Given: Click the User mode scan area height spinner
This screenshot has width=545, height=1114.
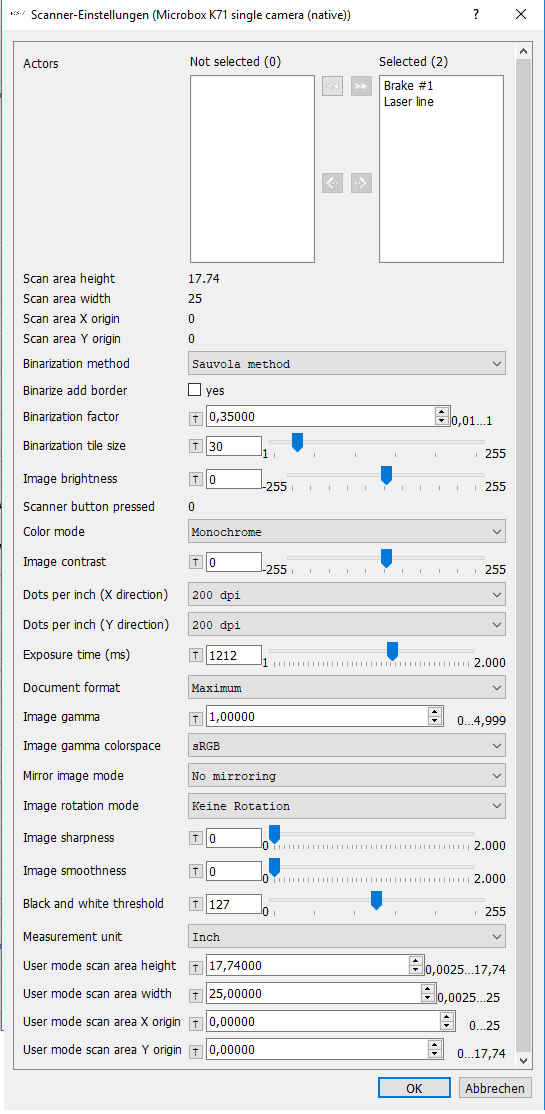Looking at the screenshot, I should pyautogui.click(x=417, y=966).
